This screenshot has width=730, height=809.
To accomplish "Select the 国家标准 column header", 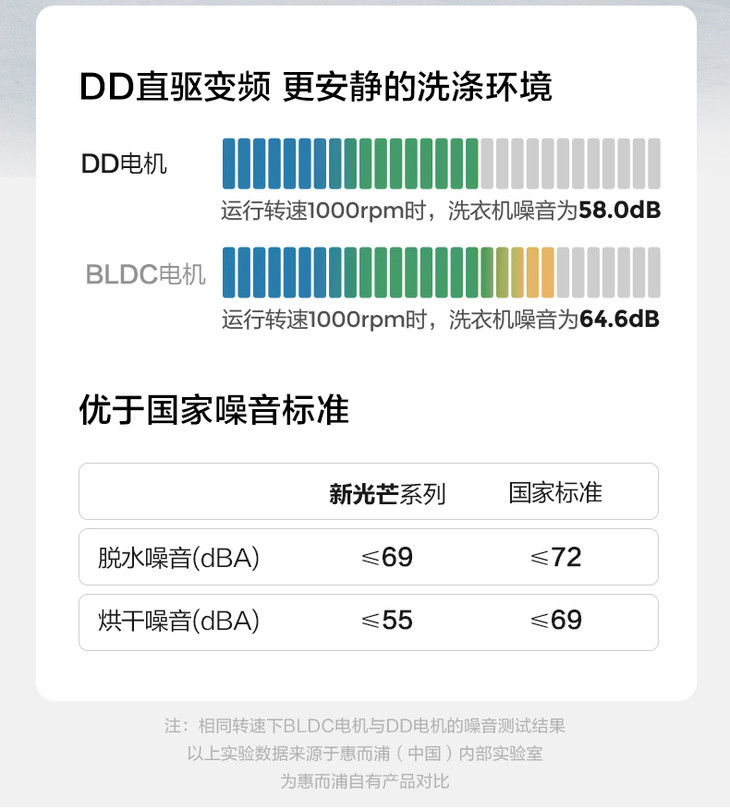I will pos(555,493).
